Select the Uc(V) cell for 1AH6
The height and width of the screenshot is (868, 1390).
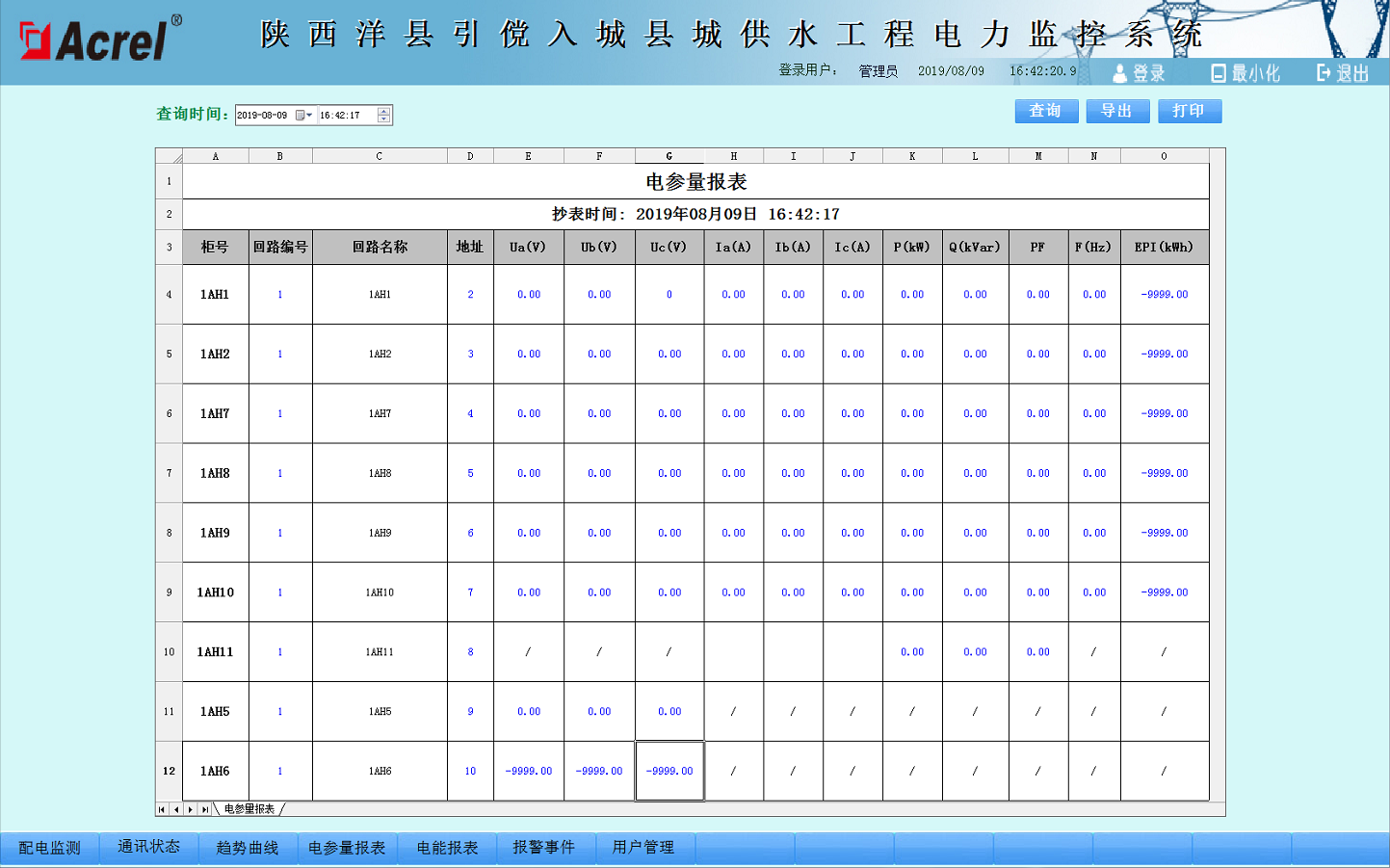[x=669, y=771]
